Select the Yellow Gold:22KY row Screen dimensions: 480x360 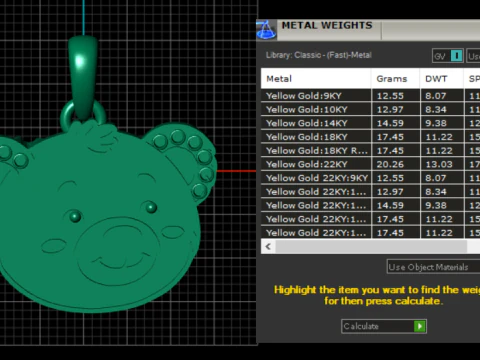(370, 164)
